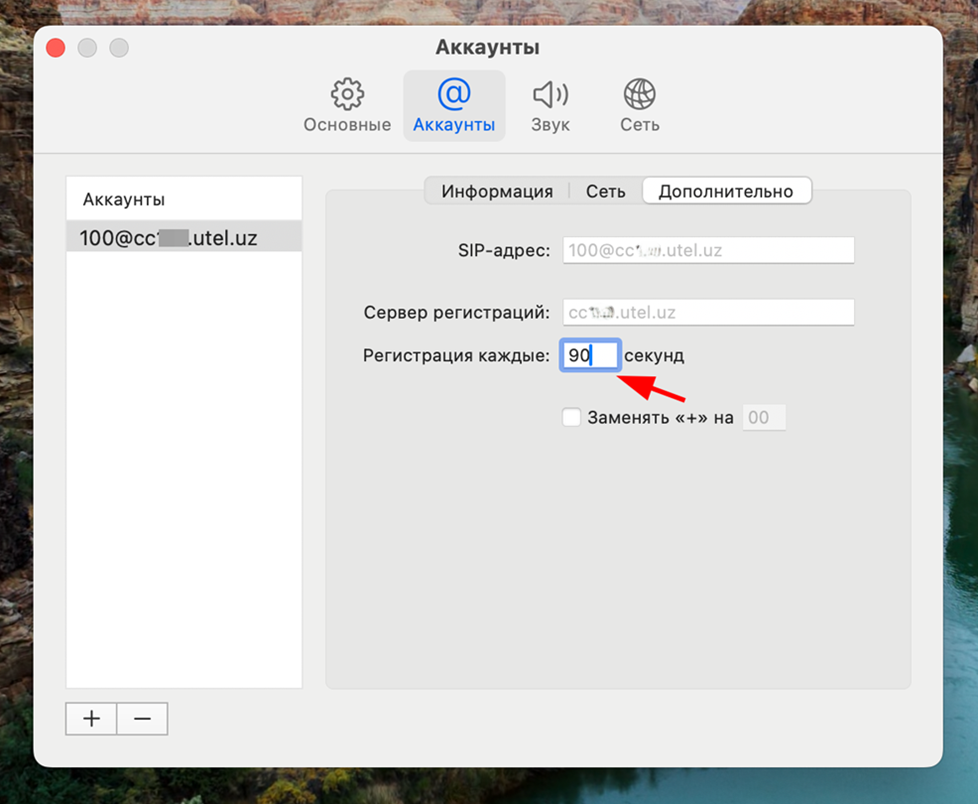Click the Аккаунты window title bar text

click(487, 47)
